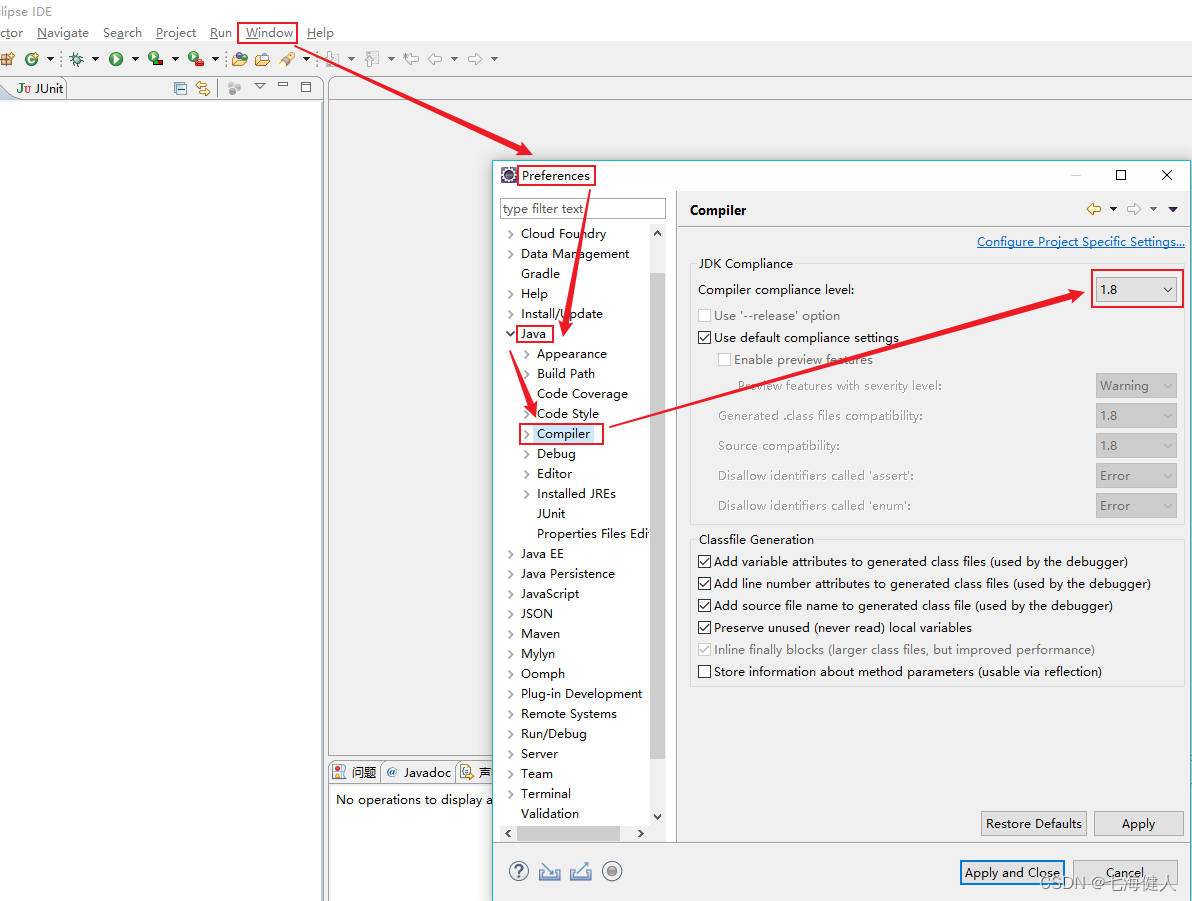Toggle Preserve unused local variables checkbox
Screen dimensions: 1192x901
click(705, 628)
